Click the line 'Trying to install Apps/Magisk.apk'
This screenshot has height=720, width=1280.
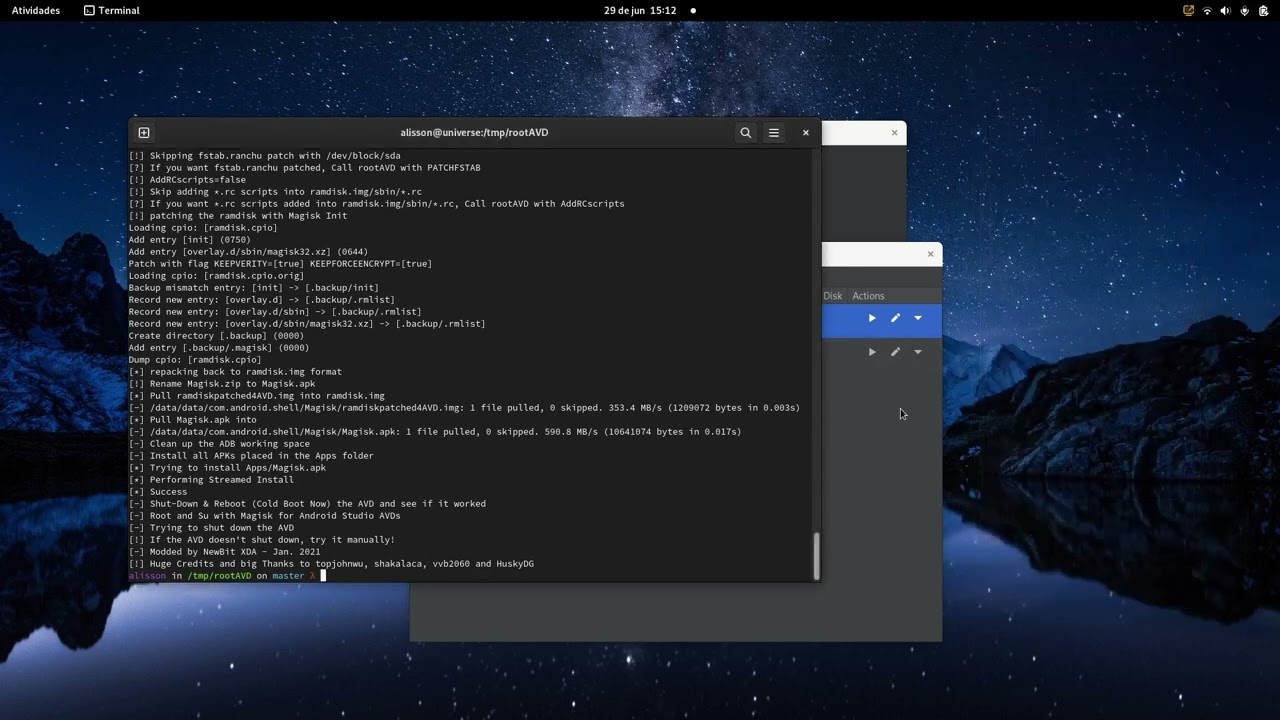(x=238, y=468)
